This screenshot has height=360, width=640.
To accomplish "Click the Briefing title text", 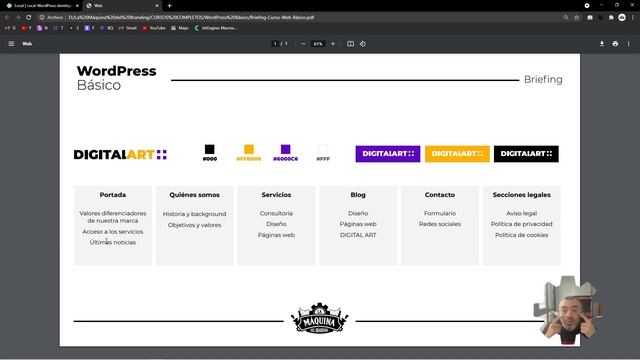I will tap(543, 80).
